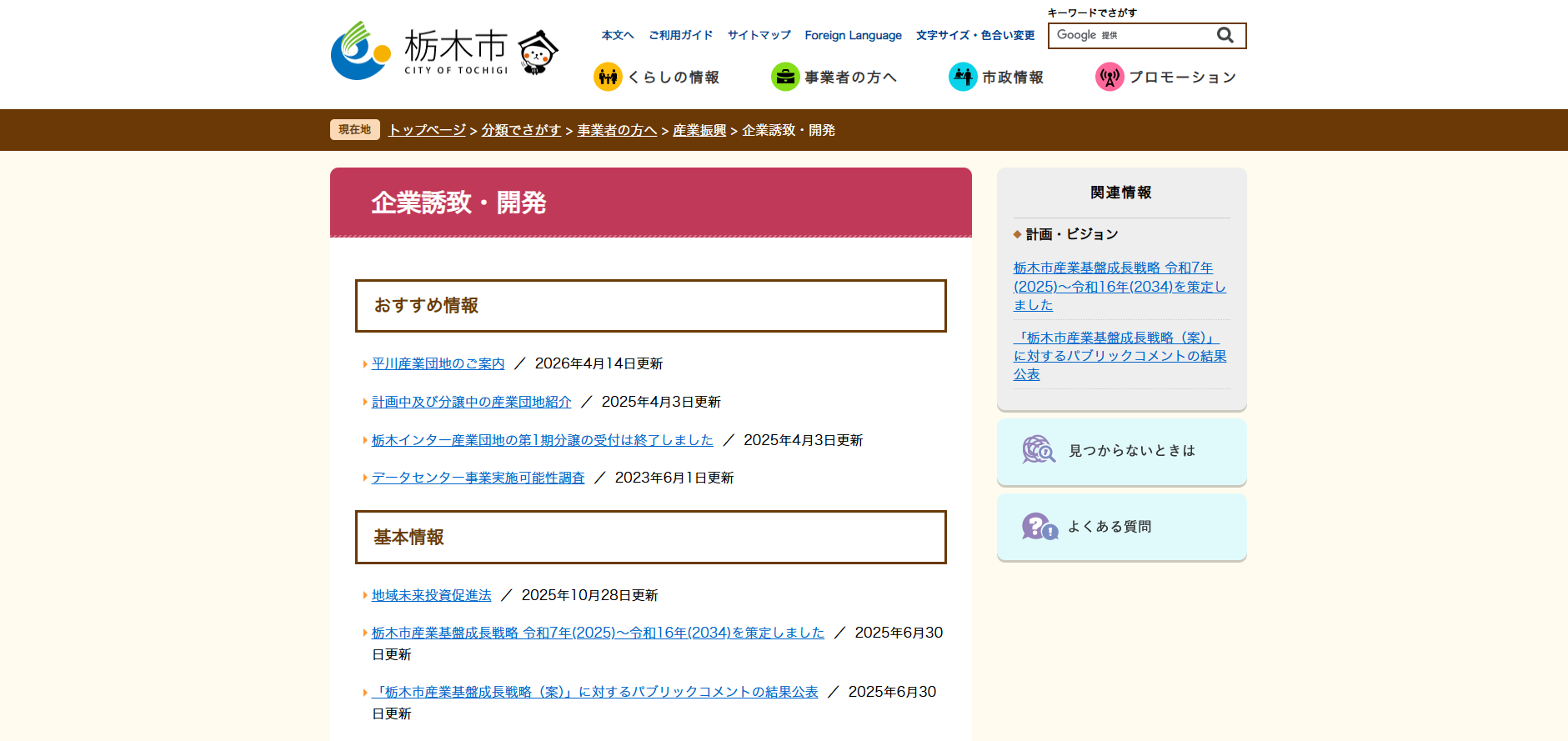
Task: Jump to 本文へ link
Action: point(618,35)
